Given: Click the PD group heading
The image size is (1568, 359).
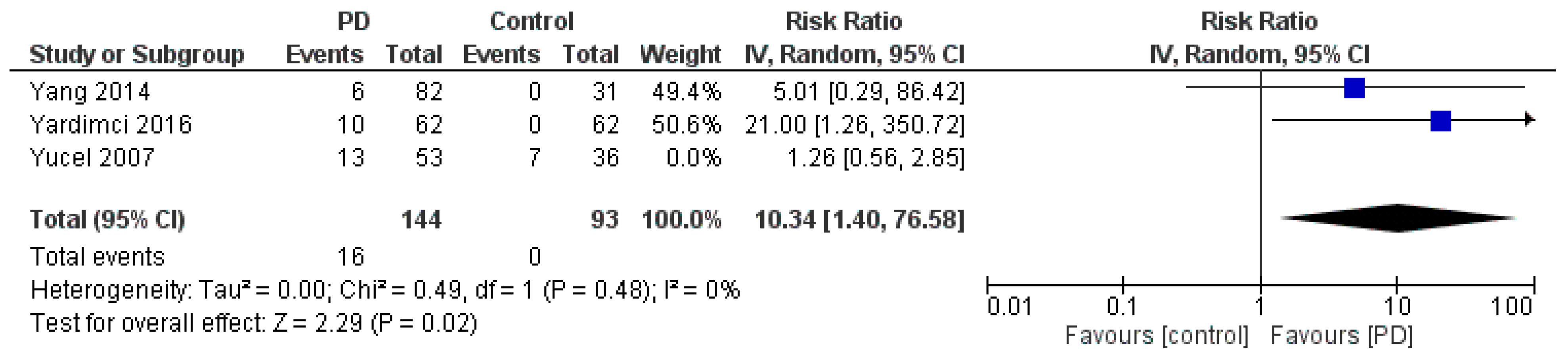Looking at the screenshot, I should point(353,22).
